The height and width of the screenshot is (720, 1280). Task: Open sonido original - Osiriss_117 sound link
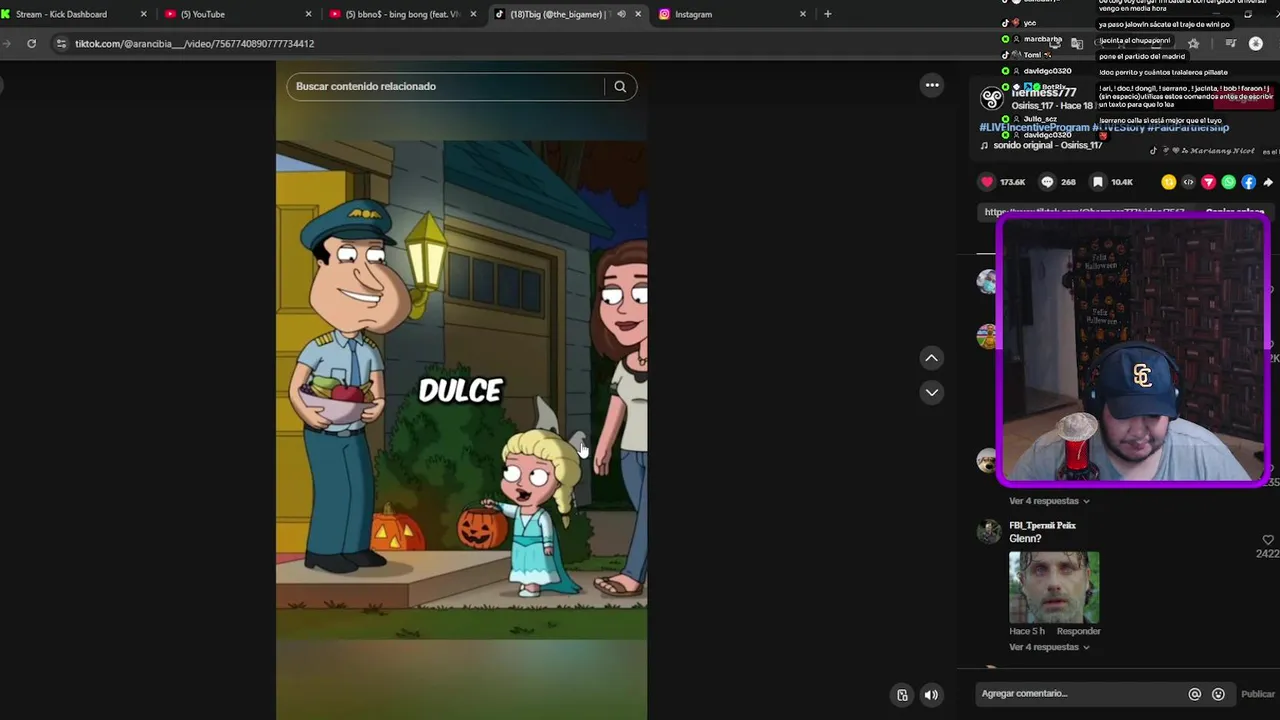click(1047, 146)
